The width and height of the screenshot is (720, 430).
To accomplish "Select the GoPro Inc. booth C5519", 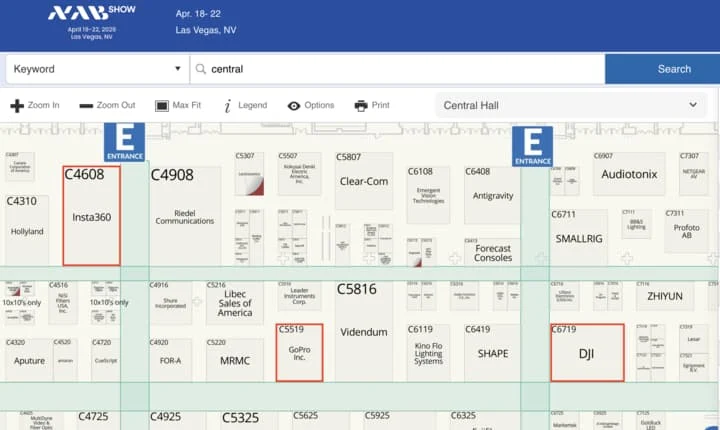I will (x=299, y=353).
